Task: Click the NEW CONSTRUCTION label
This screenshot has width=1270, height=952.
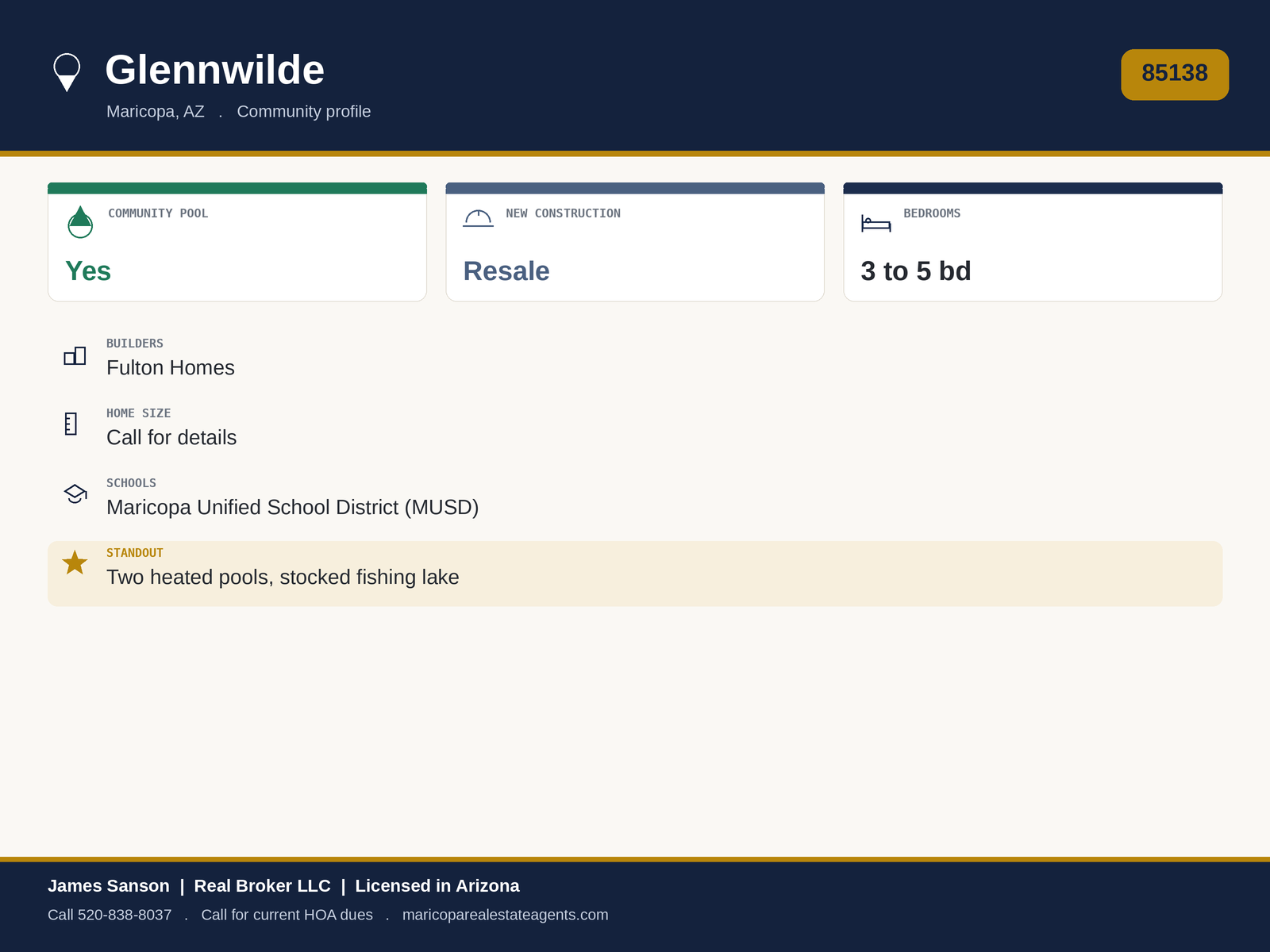Action: click(x=564, y=213)
